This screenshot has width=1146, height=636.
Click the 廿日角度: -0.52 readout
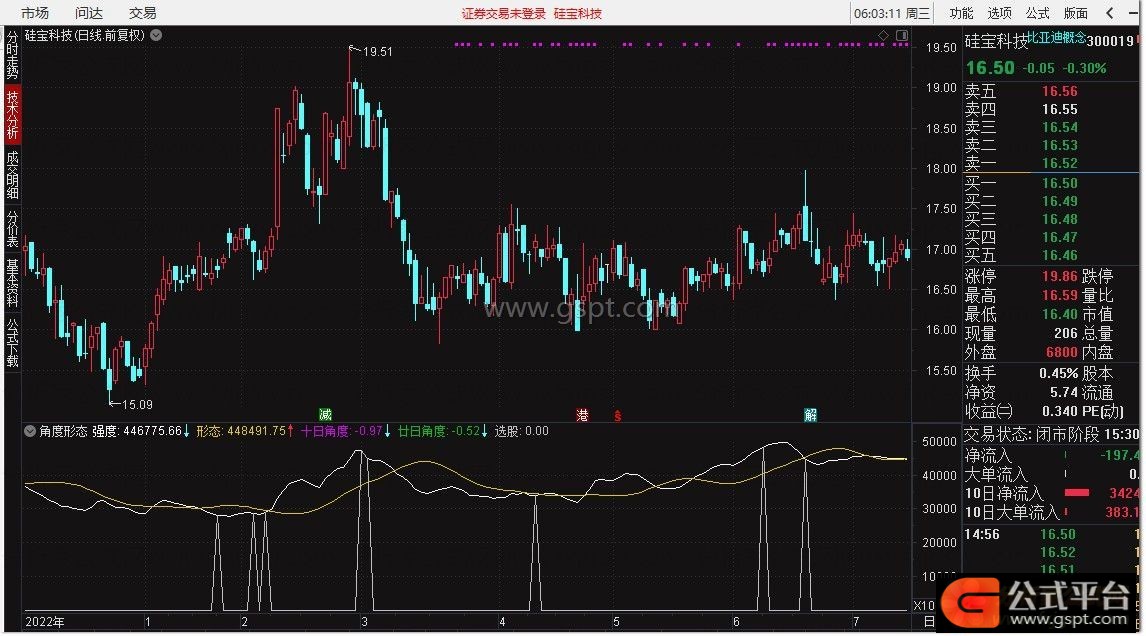(x=443, y=431)
